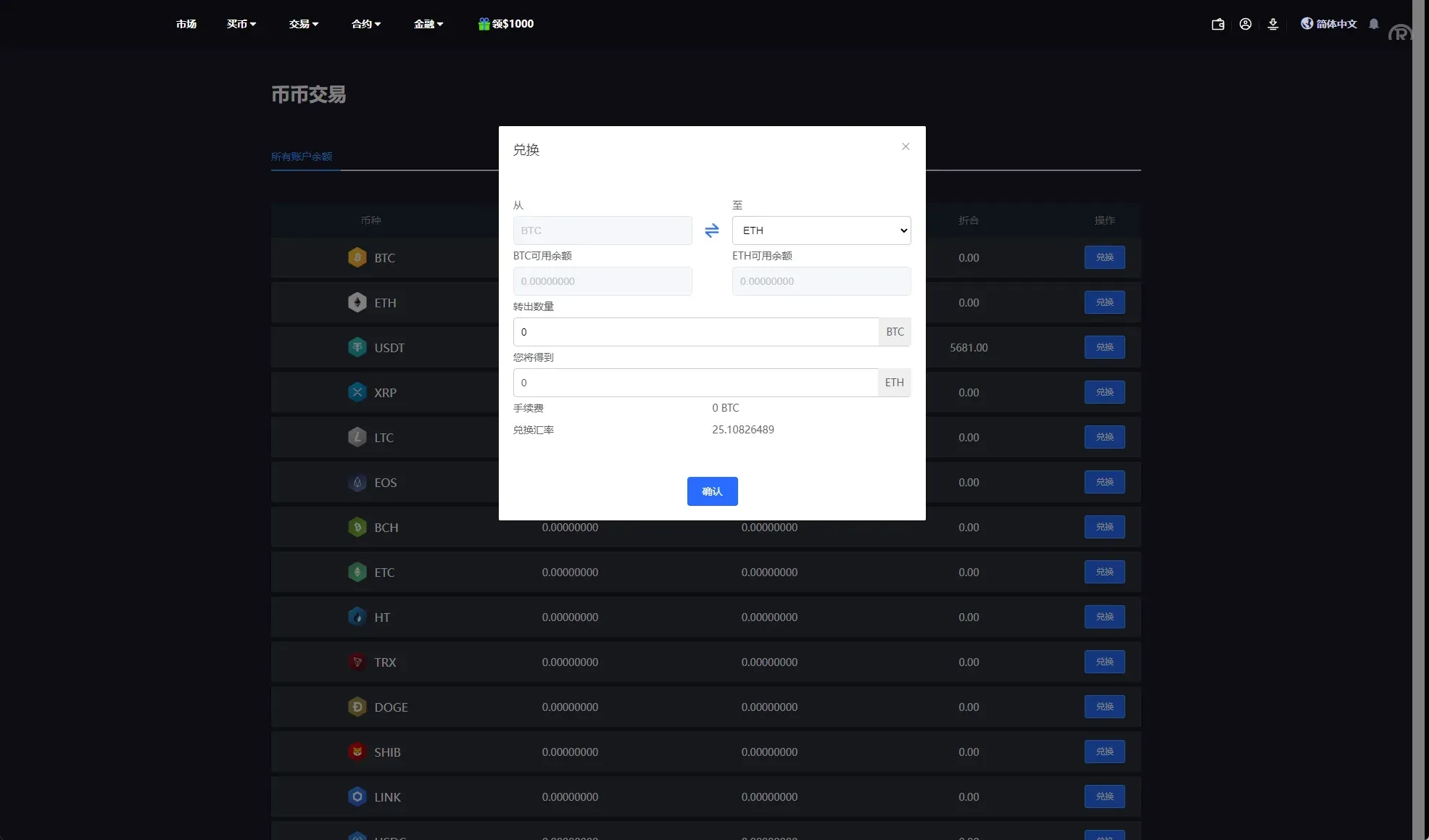This screenshot has height=840, width=1429.
Task: Open the 简体中文 language selector
Action: click(x=1328, y=24)
